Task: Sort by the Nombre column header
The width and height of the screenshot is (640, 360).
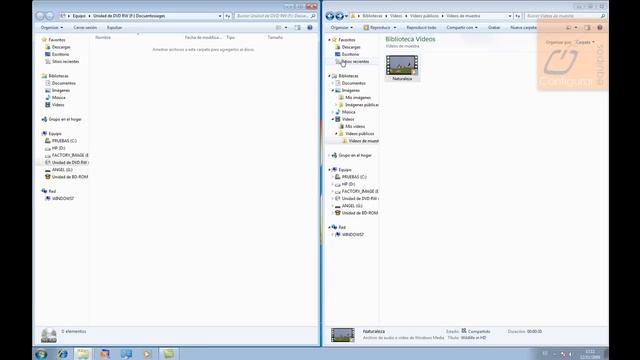Action: click(103, 38)
